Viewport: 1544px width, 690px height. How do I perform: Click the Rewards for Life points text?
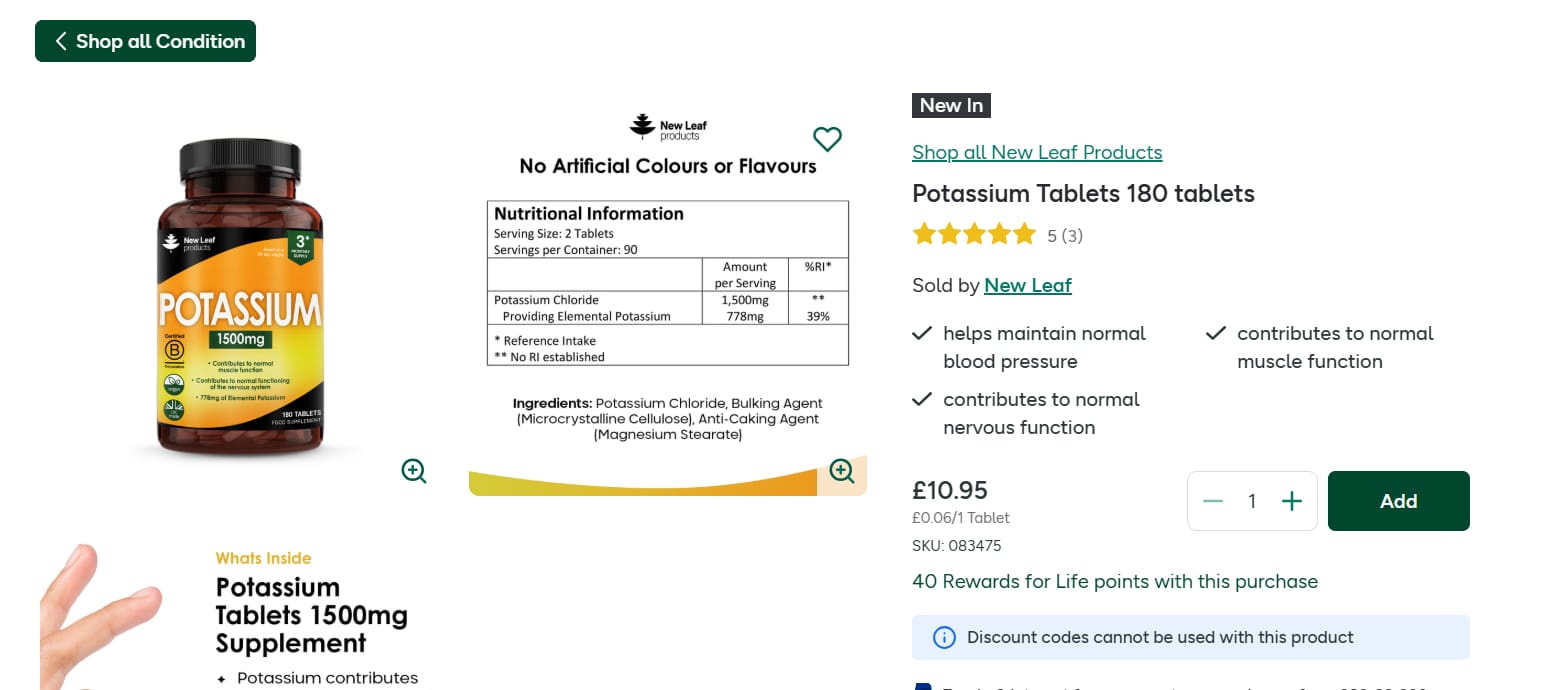[x=1115, y=581]
